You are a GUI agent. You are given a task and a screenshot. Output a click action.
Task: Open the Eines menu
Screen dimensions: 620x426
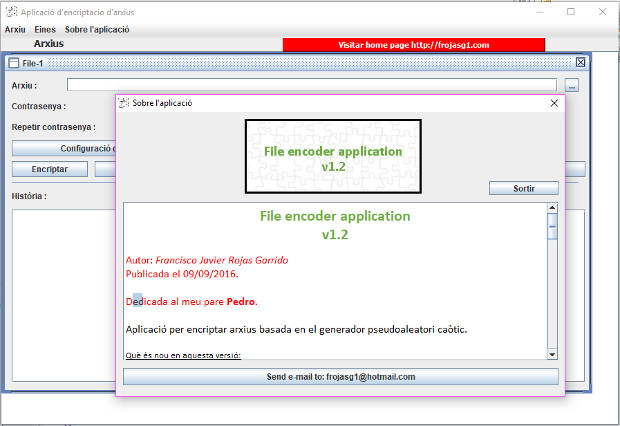click(45, 30)
